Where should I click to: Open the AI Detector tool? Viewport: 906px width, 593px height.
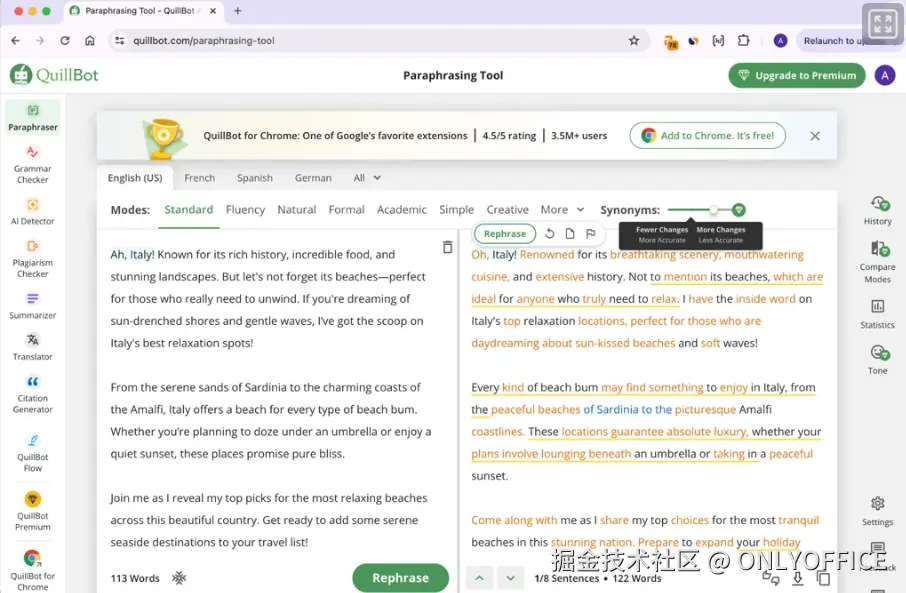tap(33, 212)
